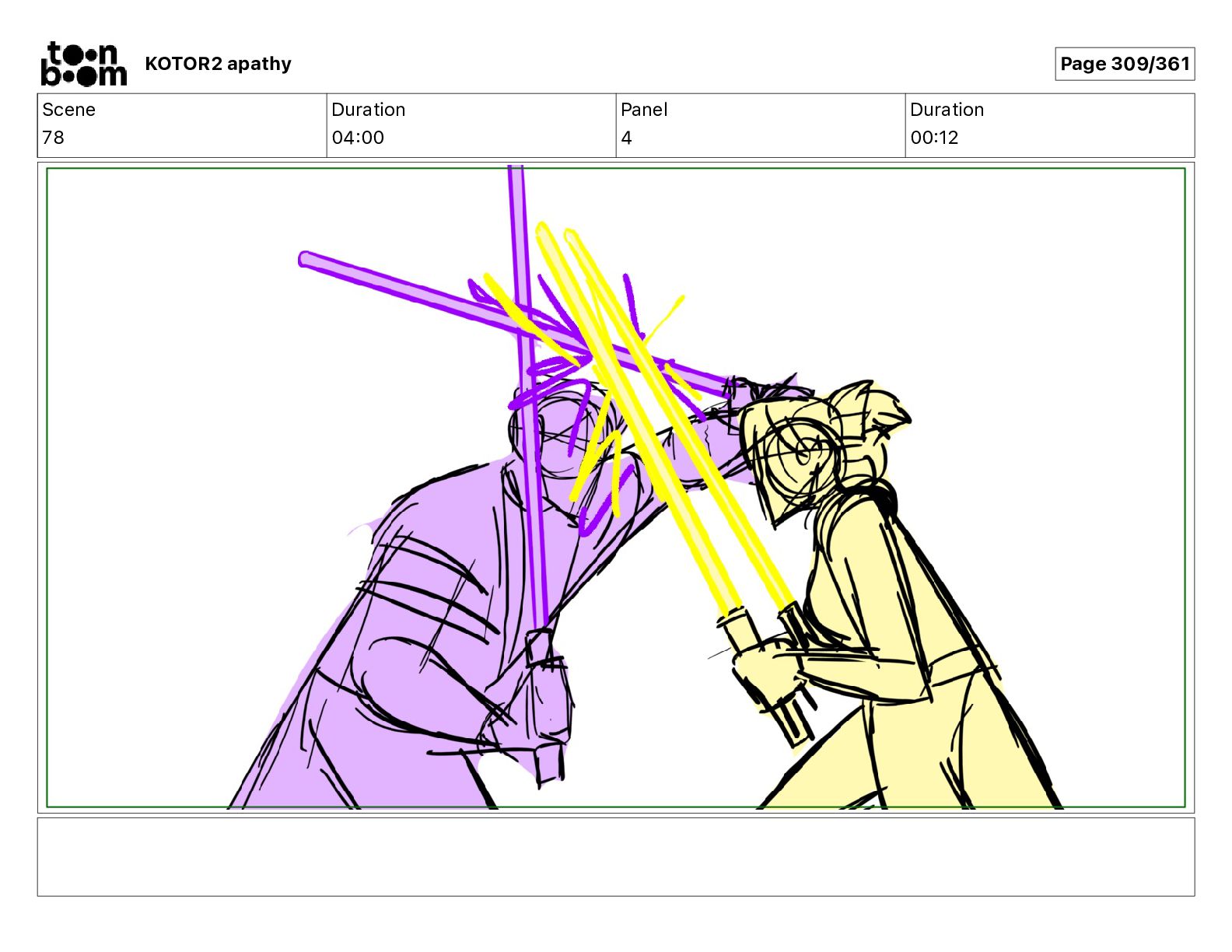Image resolution: width=1232 pixels, height=952 pixels.
Task: Click the 'Panel' header label
Action: coord(644,110)
